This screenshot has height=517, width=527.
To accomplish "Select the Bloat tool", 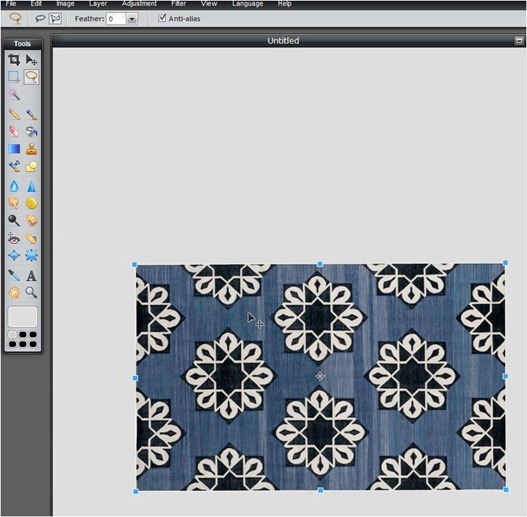I will [x=14, y=255].
